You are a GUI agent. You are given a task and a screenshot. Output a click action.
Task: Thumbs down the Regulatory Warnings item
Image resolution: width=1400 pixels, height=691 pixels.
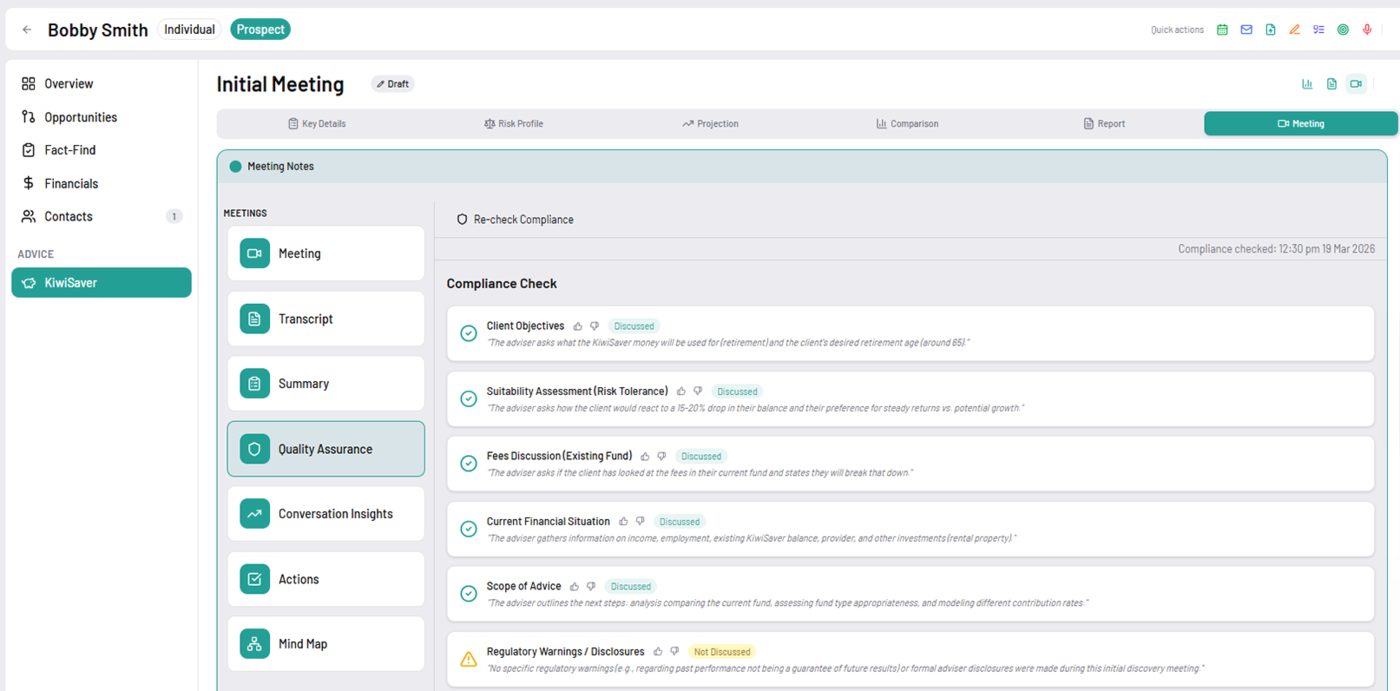(676, 650)
